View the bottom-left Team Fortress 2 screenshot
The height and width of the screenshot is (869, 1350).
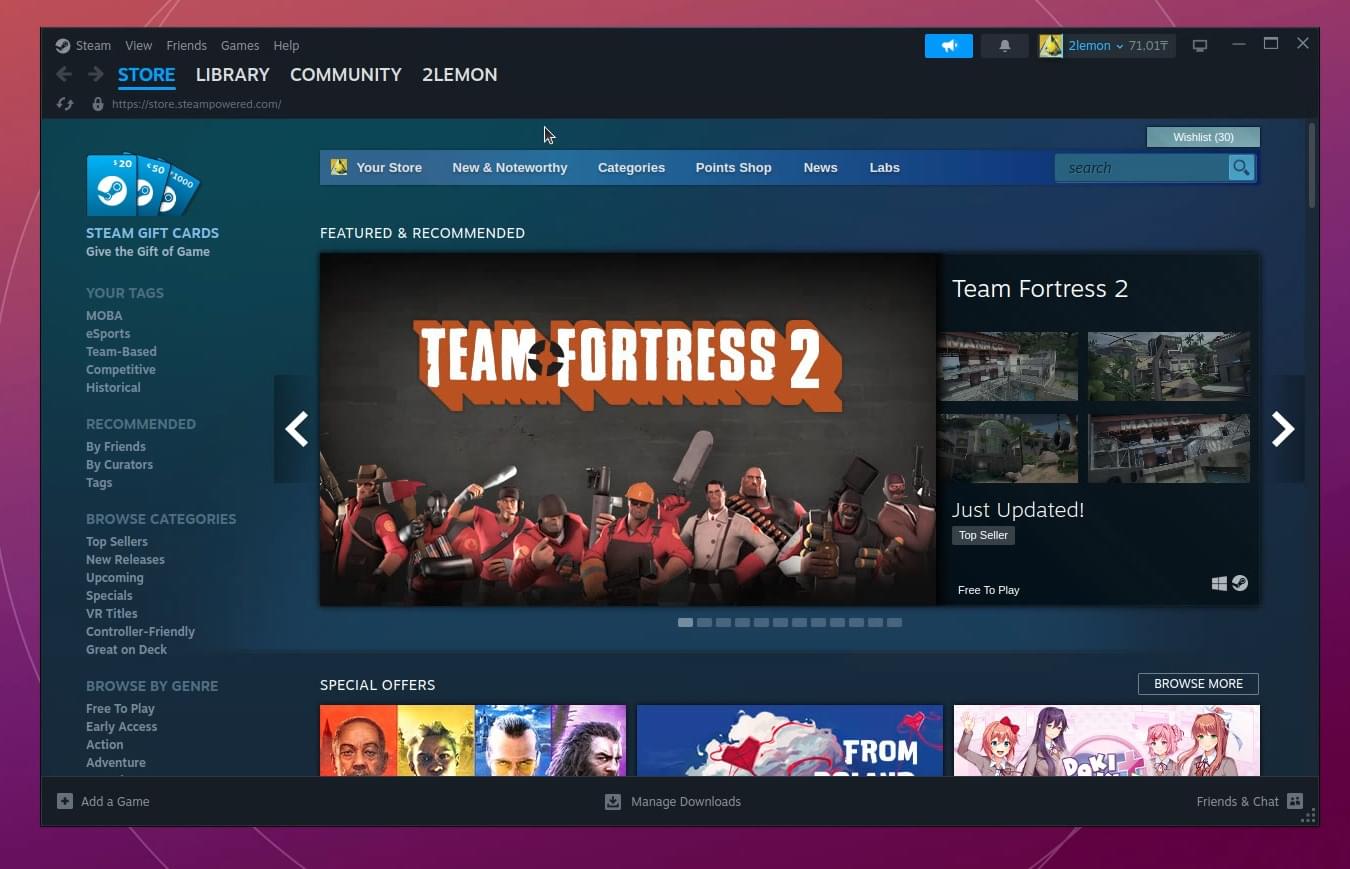click(1008, 448)
